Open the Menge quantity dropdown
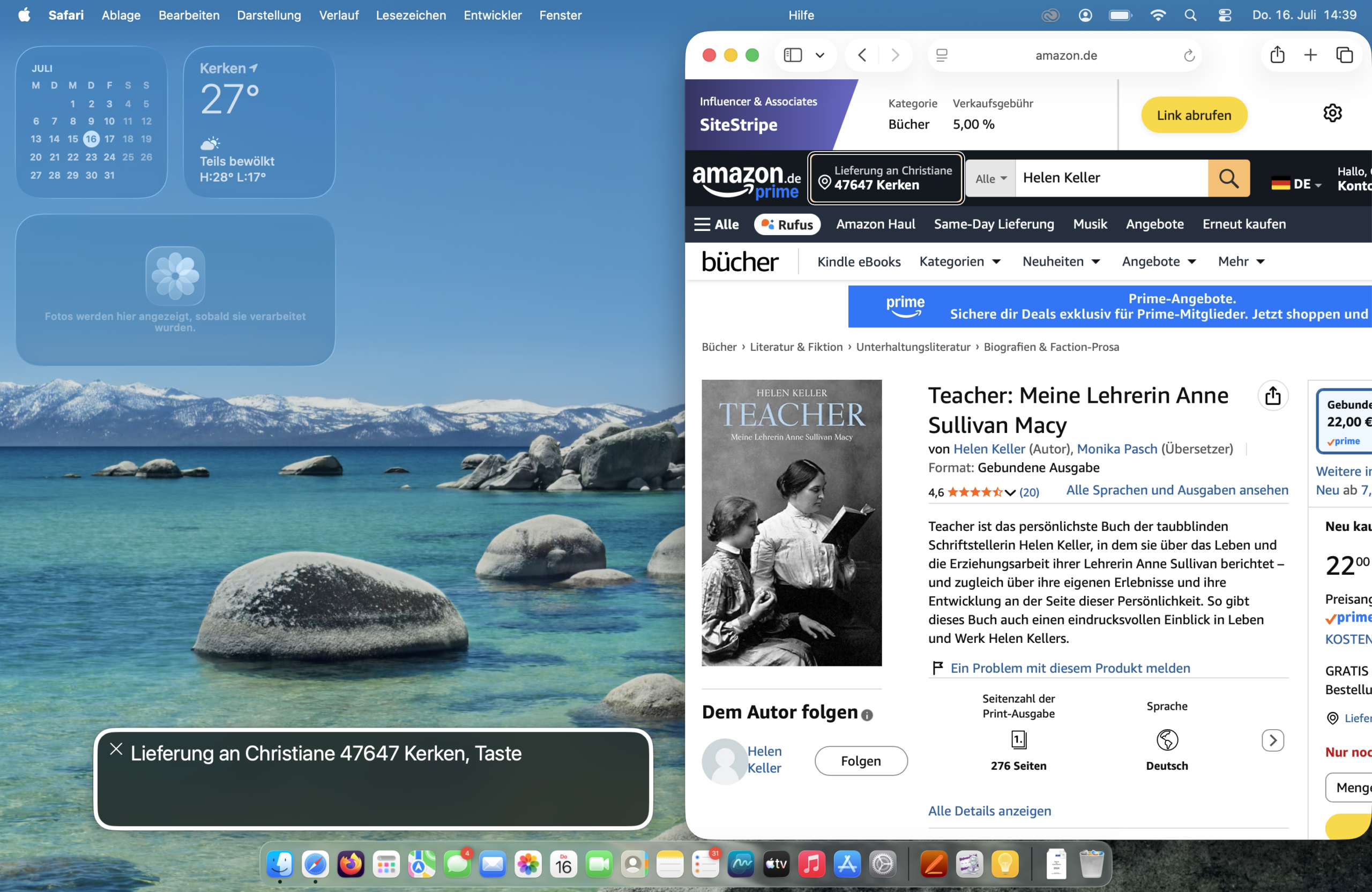This screenshot has height=892, width=1372. coord(1348,788)
